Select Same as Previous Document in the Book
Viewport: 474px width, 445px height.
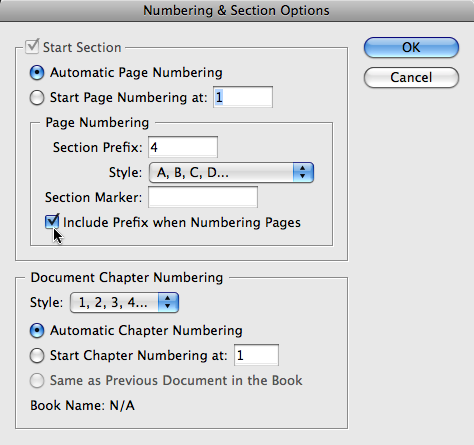click(37, 380)
